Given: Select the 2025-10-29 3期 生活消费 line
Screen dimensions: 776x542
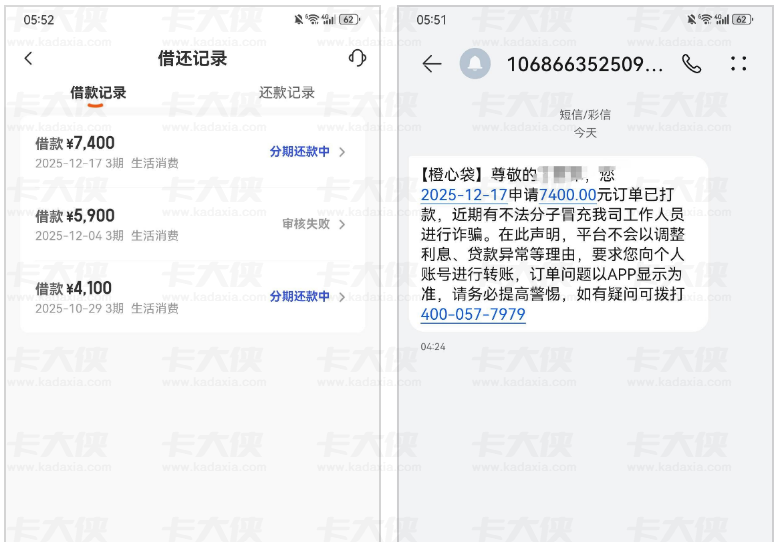Looking at the screenshot, I should [107, 308].
